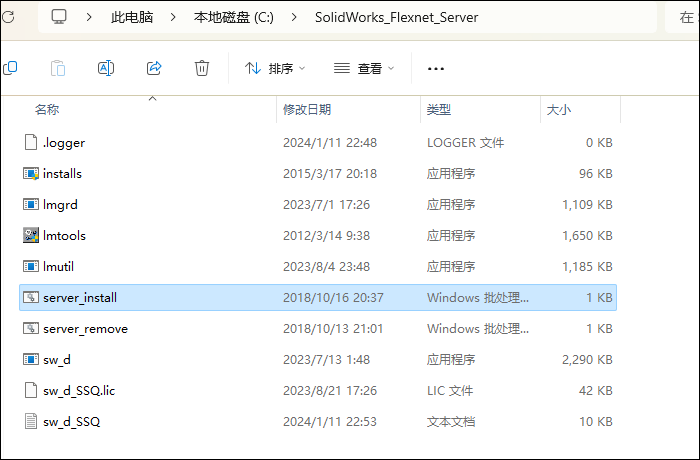Click the 1,650 KB size value
This screenshot has width=700, height=460.
(587, 235)
